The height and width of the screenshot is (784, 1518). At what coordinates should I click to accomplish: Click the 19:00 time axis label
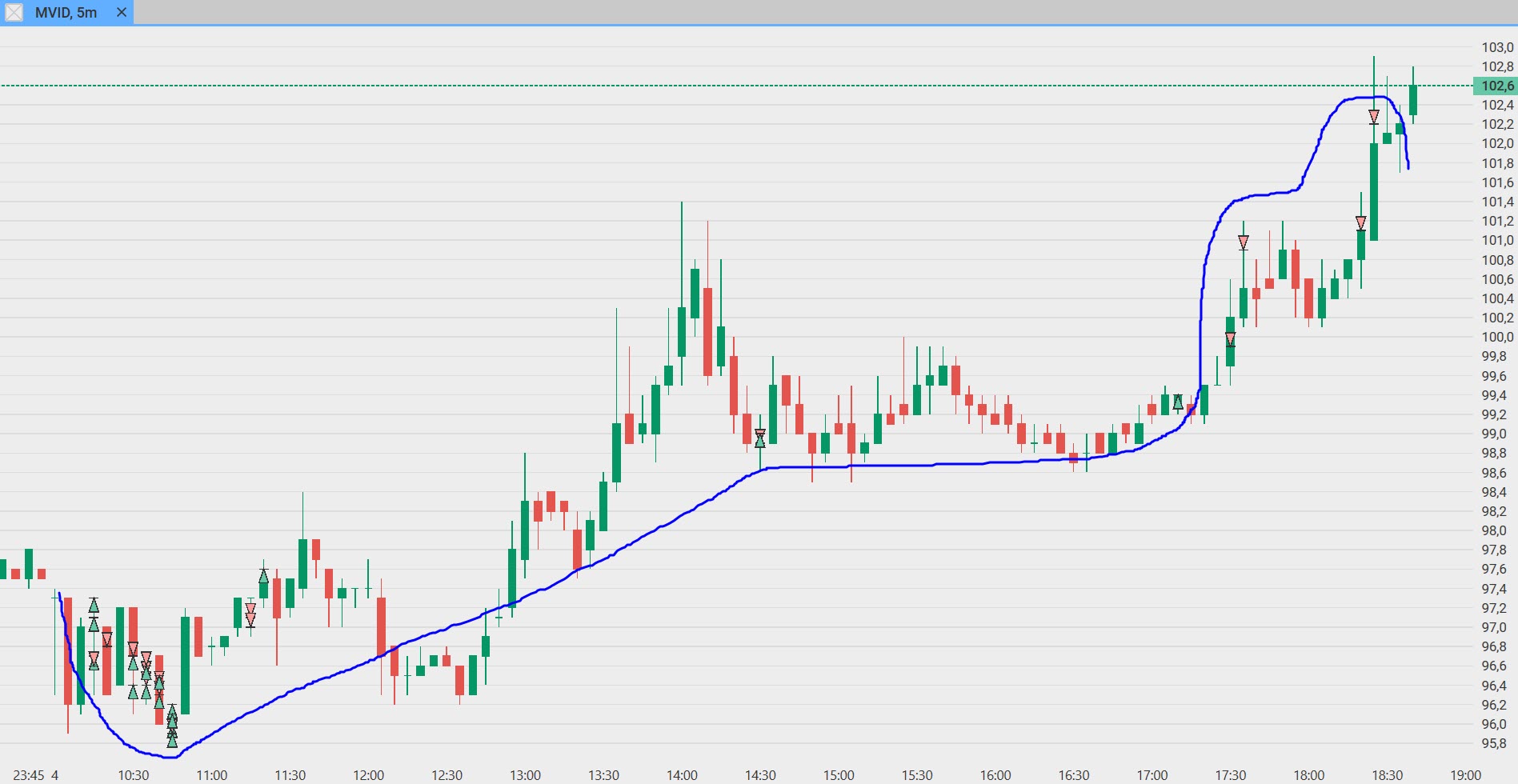[x=1466, y=775]
